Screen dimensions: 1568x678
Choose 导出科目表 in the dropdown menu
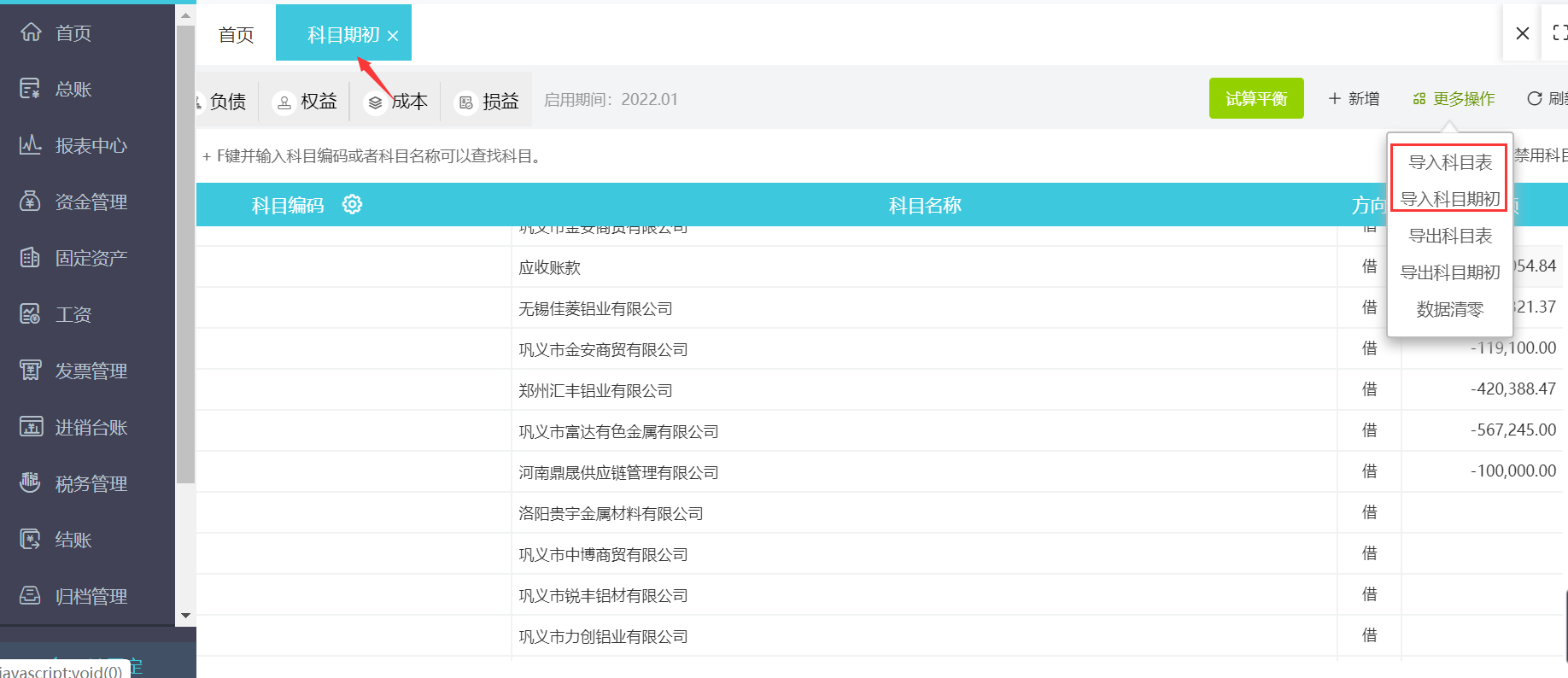1449,236
